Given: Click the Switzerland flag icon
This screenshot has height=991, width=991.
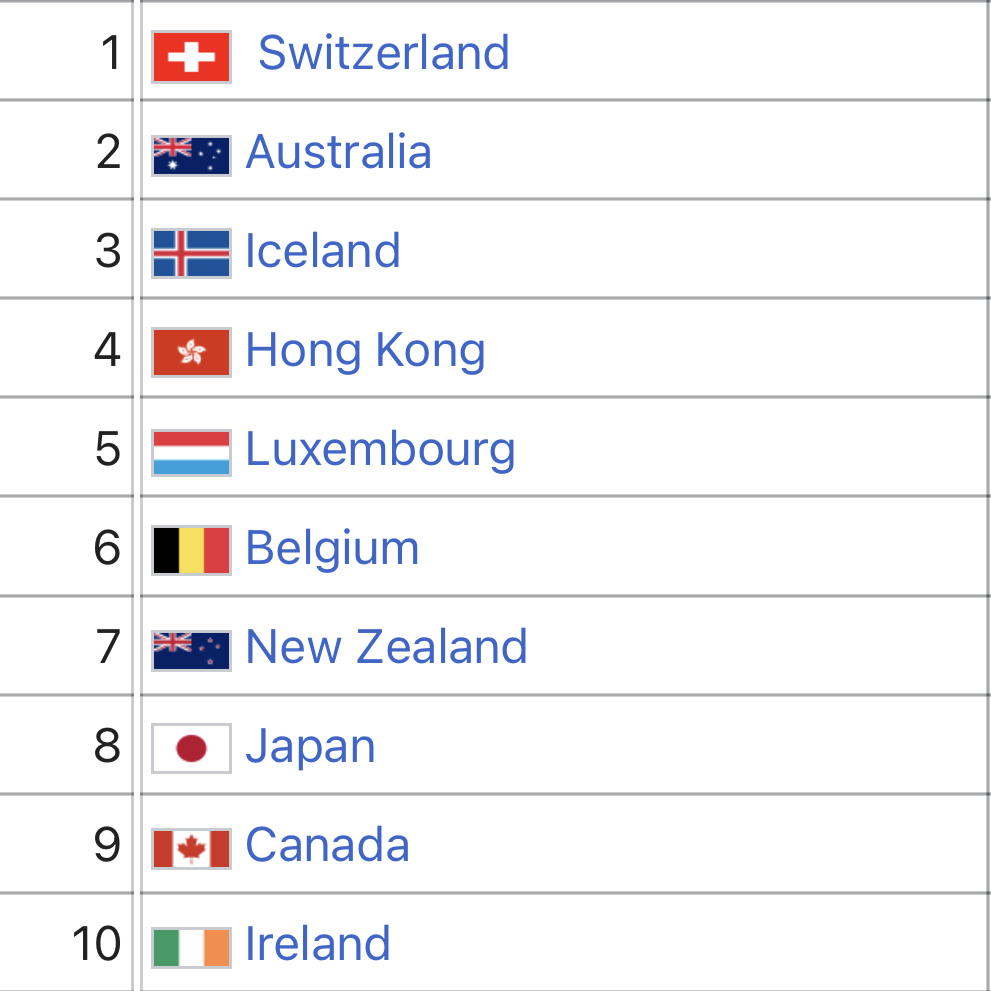Looking at the screenshot, I should [191, 57].
